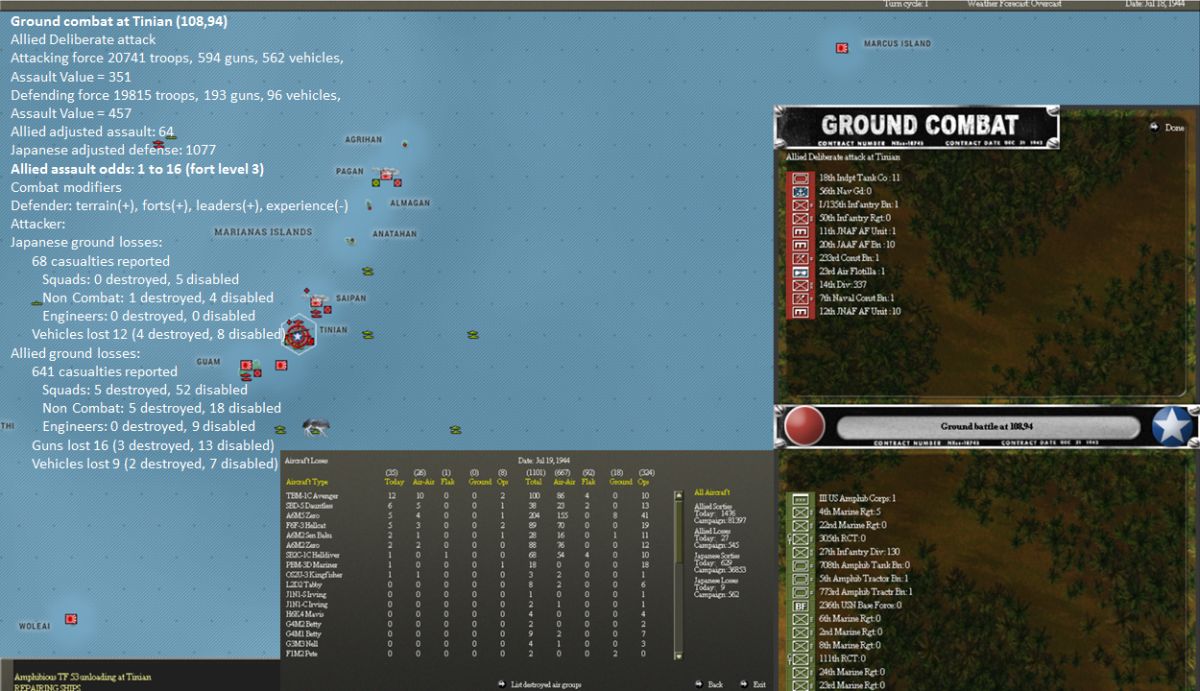Select the 233rd Const Bn unit icon
The image size is (1200, 691).
tap(800, 258)
